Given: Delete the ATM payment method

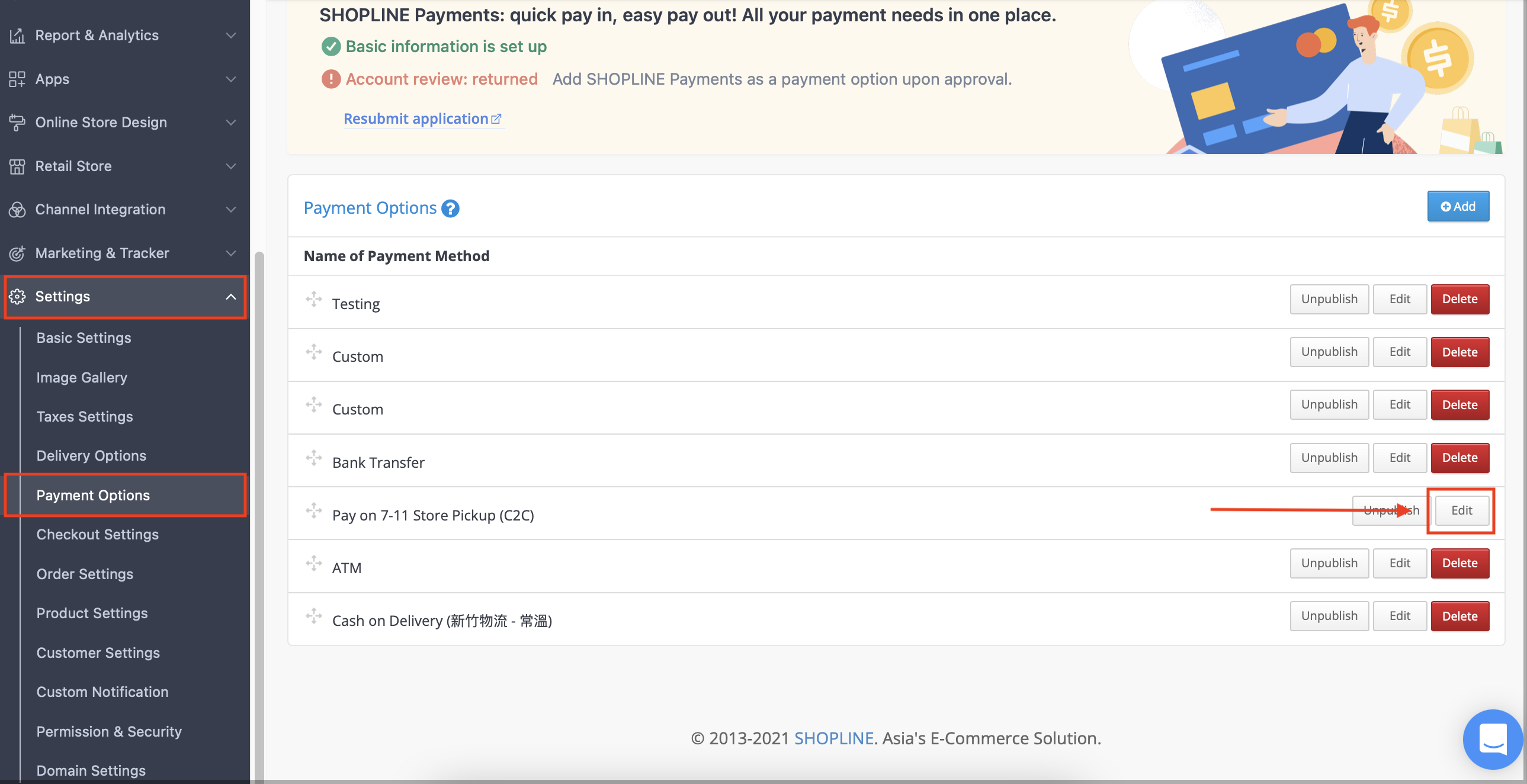Looking at the screenshot, I should click(x=1459, y=563).
